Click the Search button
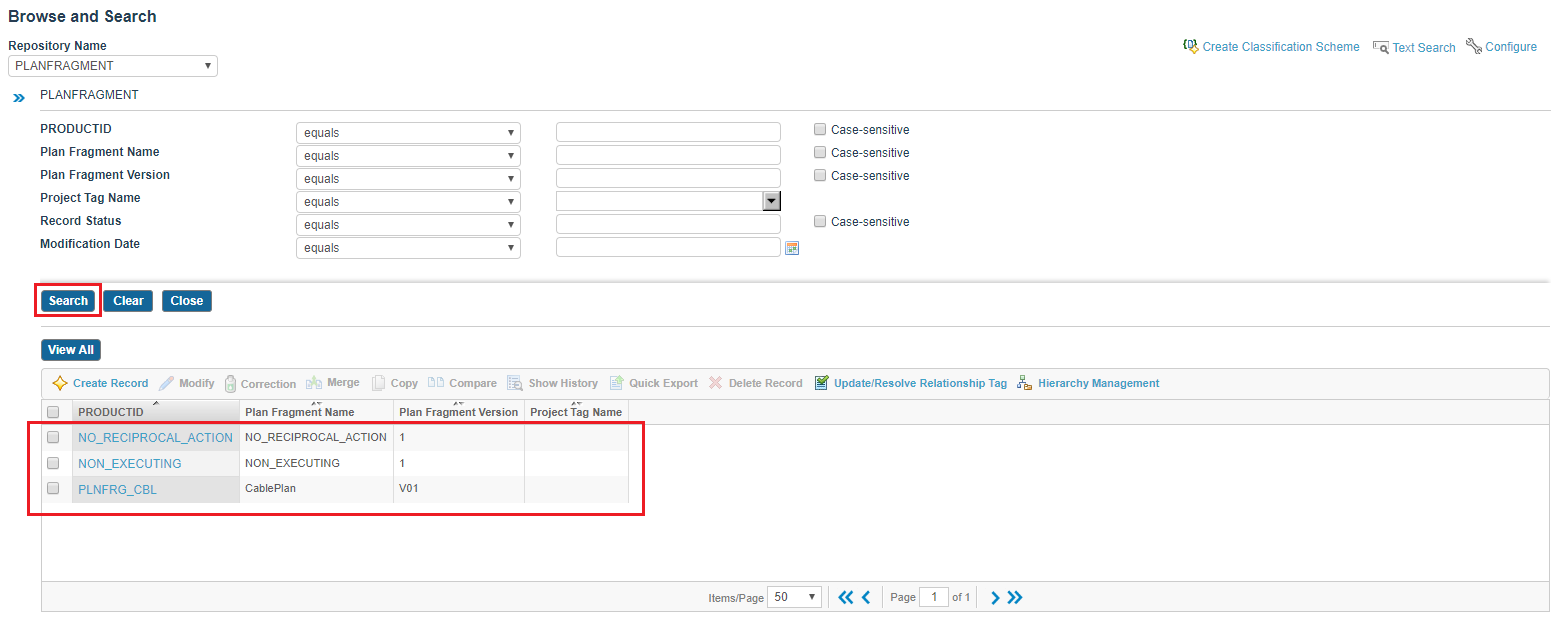This screenshot has width=1558, height=623. [x=69, y=301]
